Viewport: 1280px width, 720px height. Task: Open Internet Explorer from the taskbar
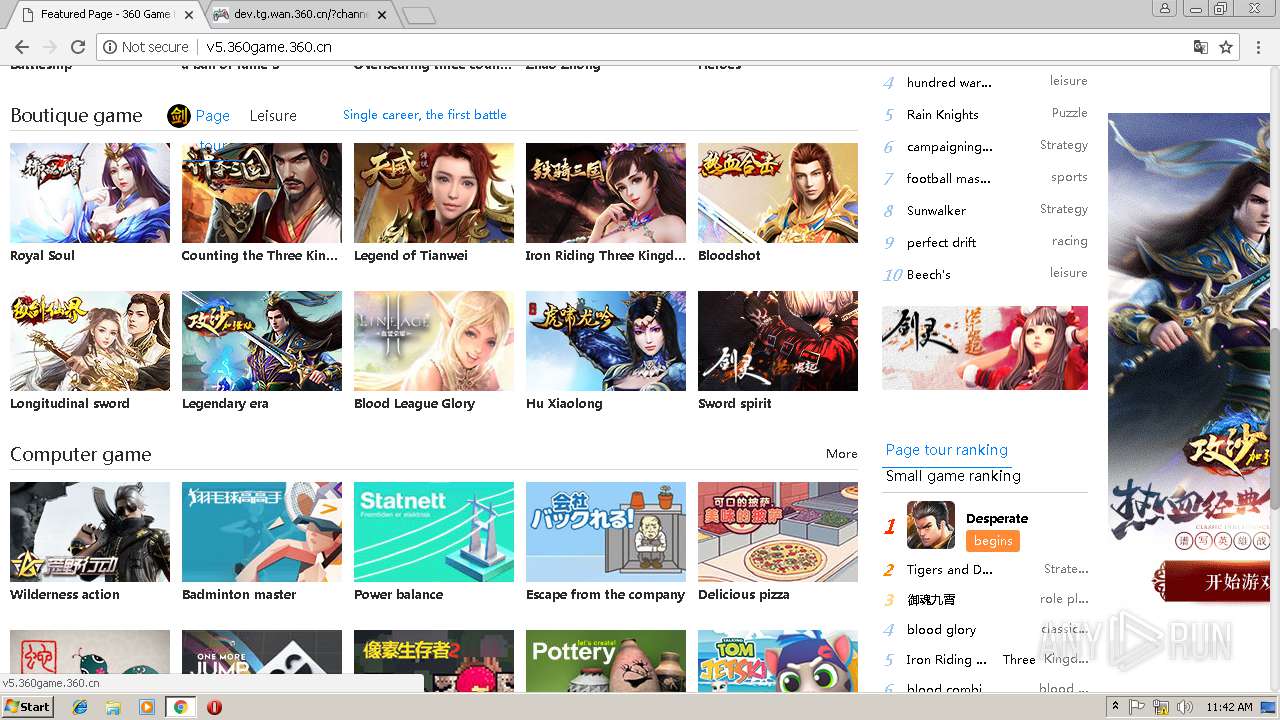click(80, 707)
